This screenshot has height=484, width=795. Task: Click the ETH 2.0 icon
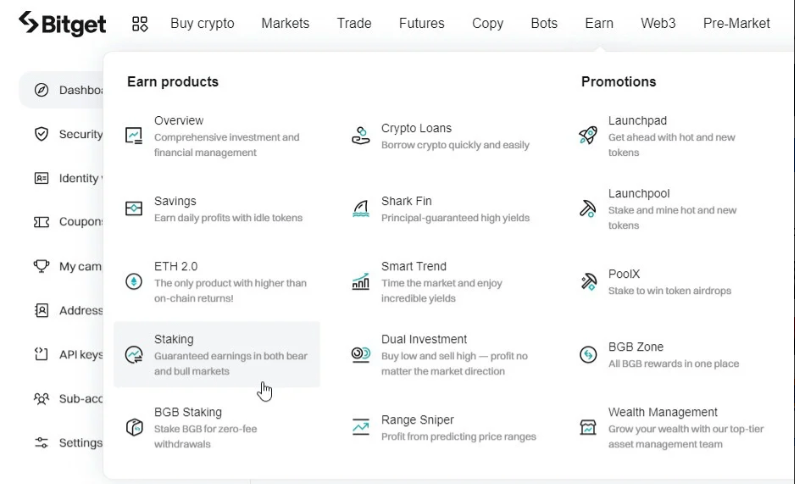pyautogui.click(x=134, y=282)
